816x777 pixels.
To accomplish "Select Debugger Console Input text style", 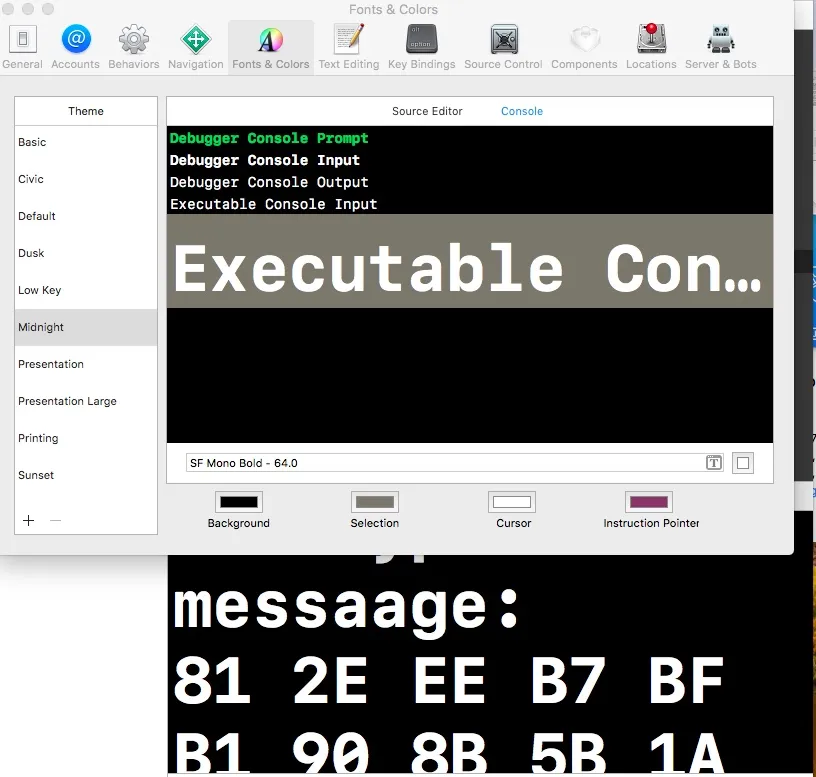I will point(470,160).
